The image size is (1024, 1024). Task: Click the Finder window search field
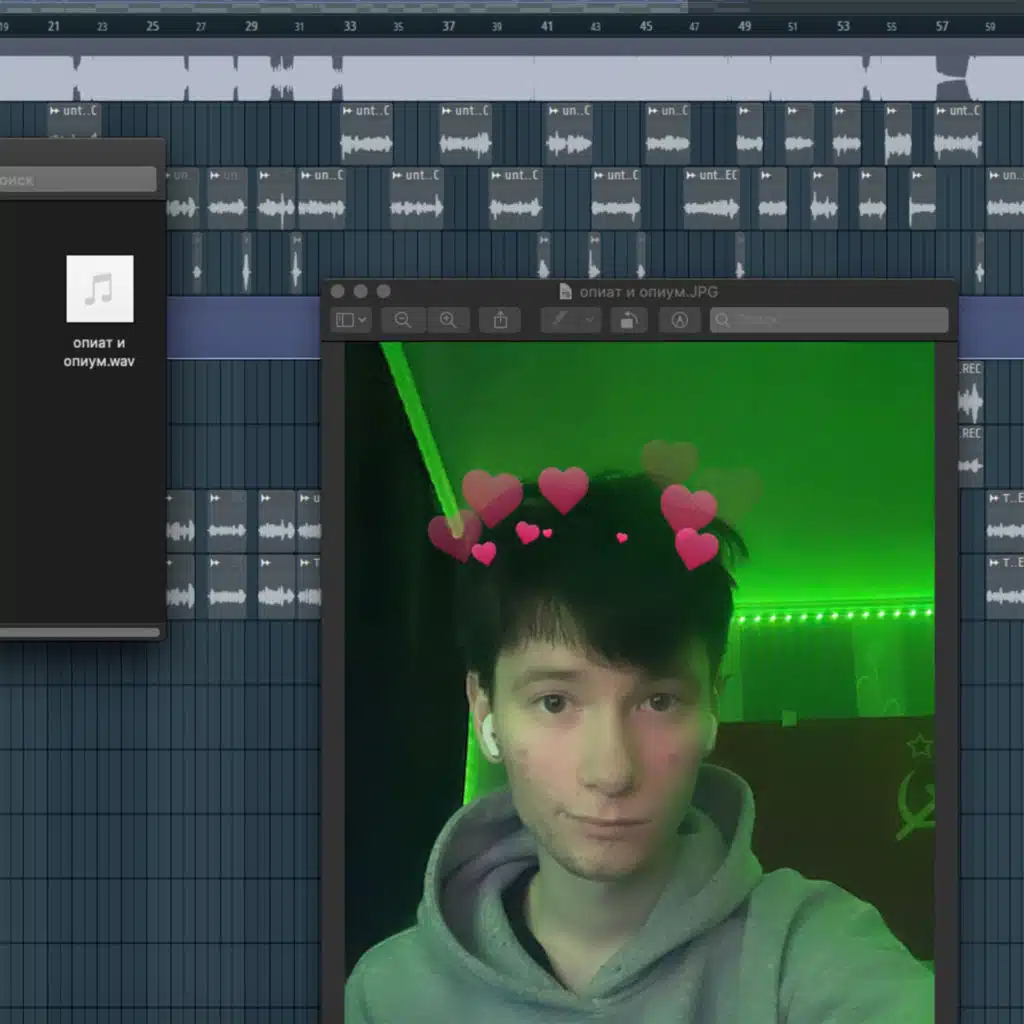click(x=78, y=180)
